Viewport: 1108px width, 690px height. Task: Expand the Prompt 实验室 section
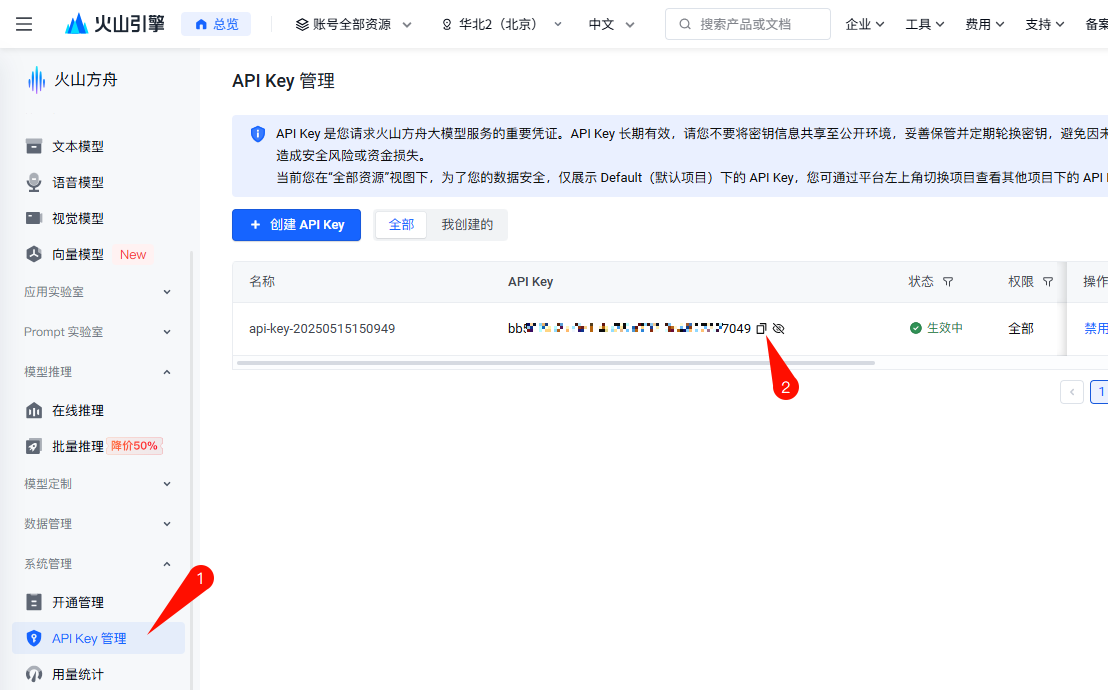coord(98,332)
